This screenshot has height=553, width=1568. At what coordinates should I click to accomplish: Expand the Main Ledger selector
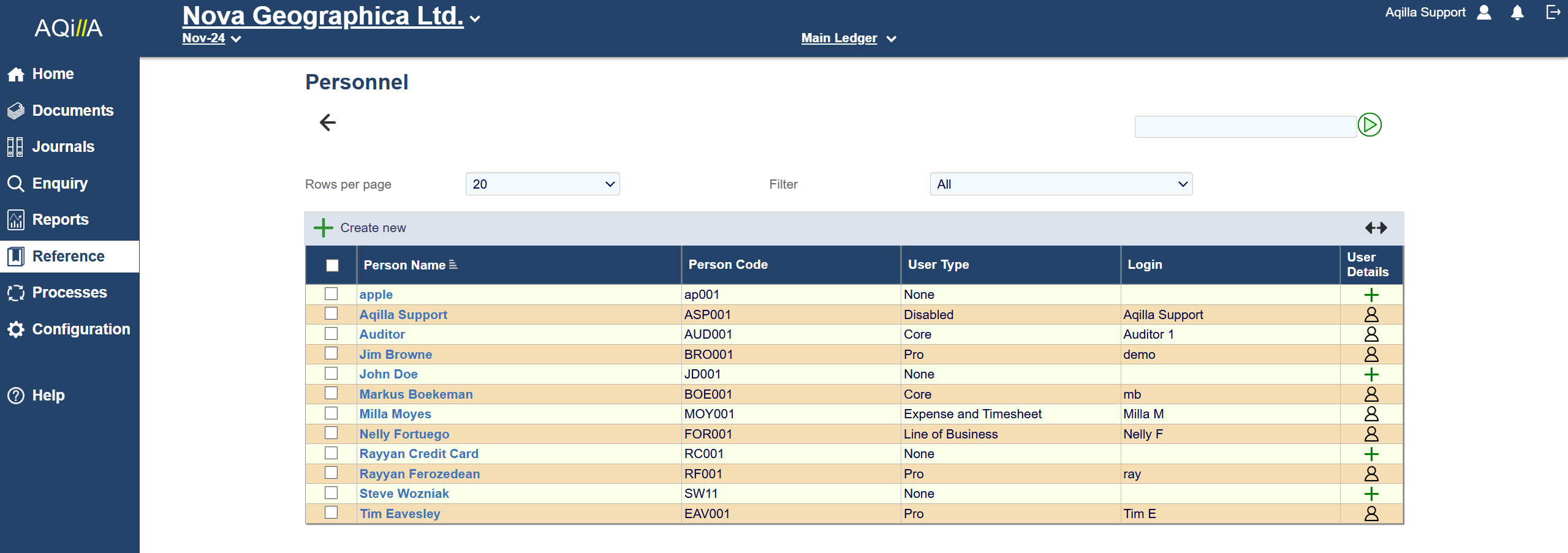(x=848, y=39)
